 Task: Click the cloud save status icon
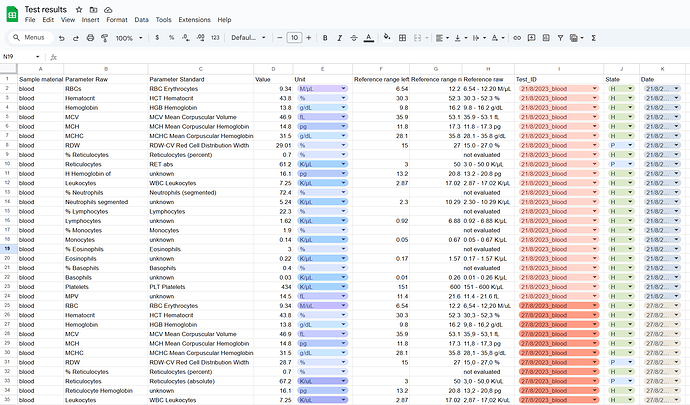(x=108, y=9)
